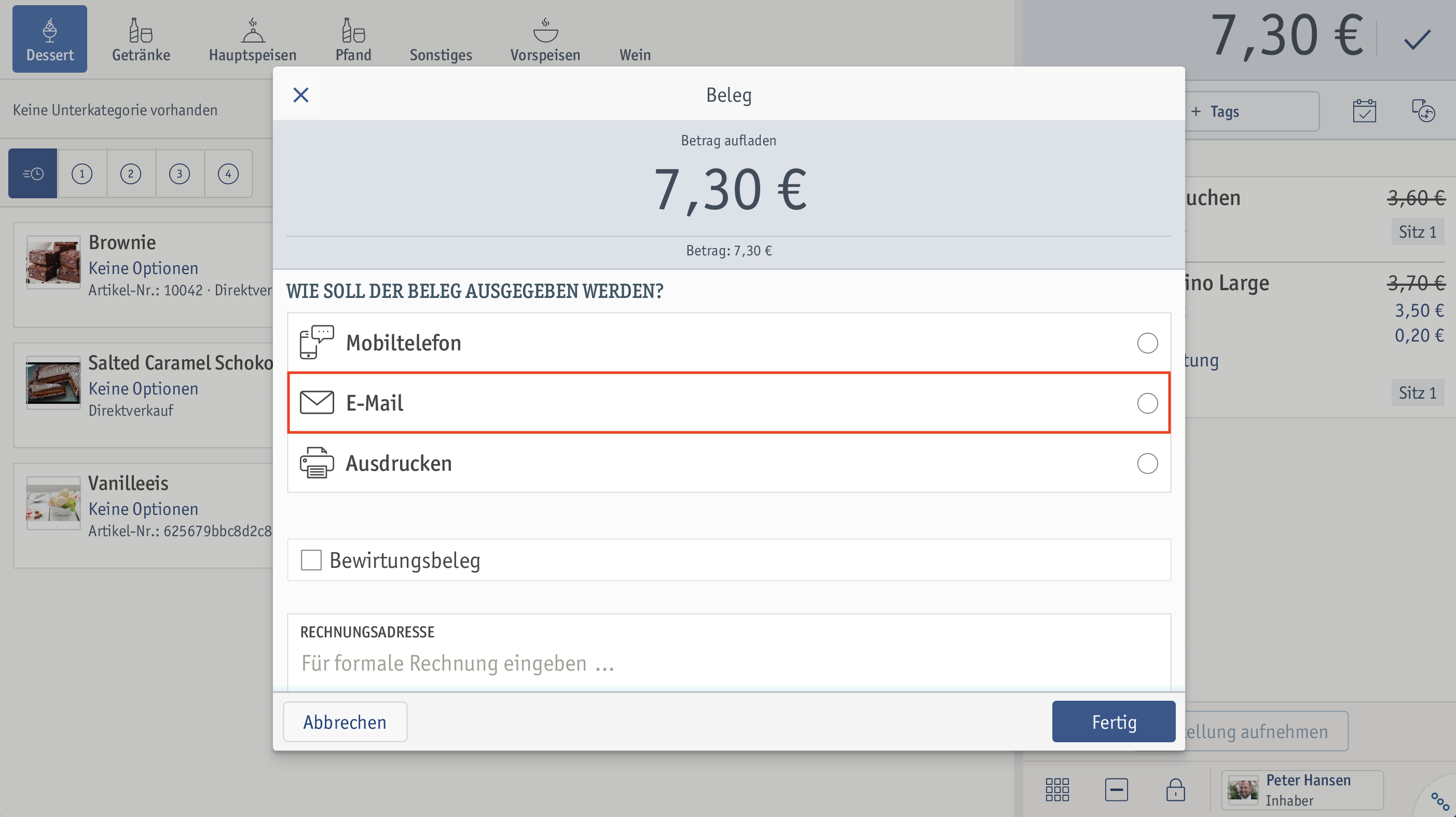The width and height of the screenshot is (1456, 817).
Task: Click the settings gears icon in the corner
Action: (1439, 800)
